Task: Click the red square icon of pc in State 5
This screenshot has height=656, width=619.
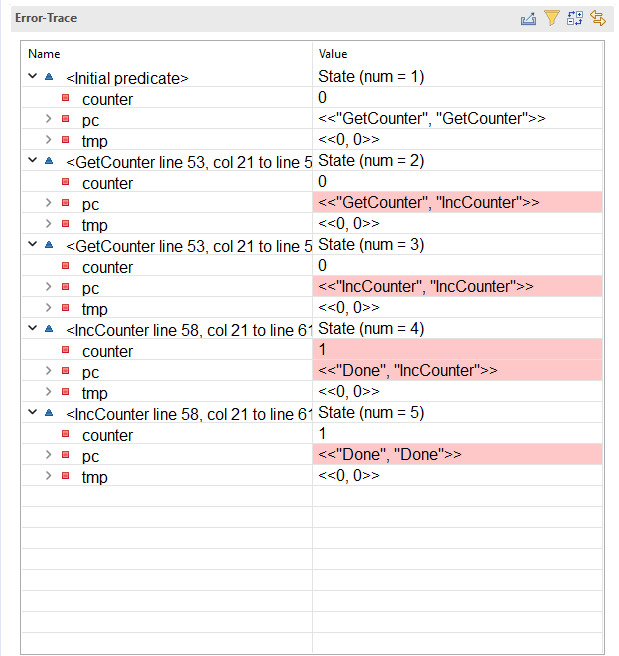Action: (65, 454)
